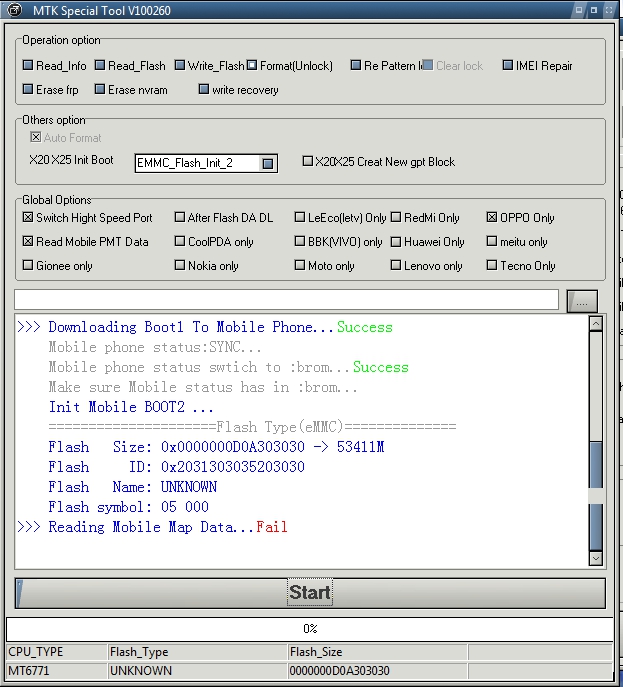Click the Flash symbol 05 000 line

[x=128, y=506]
